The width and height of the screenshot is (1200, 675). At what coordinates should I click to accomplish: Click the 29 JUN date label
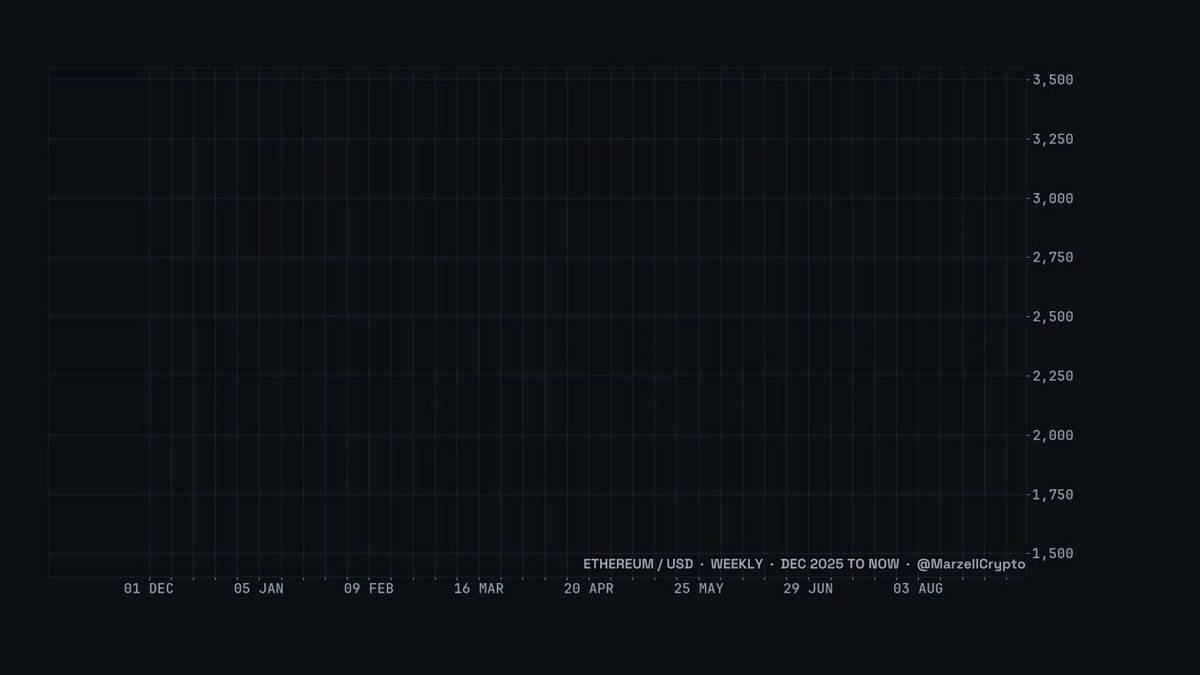[808, 589]
